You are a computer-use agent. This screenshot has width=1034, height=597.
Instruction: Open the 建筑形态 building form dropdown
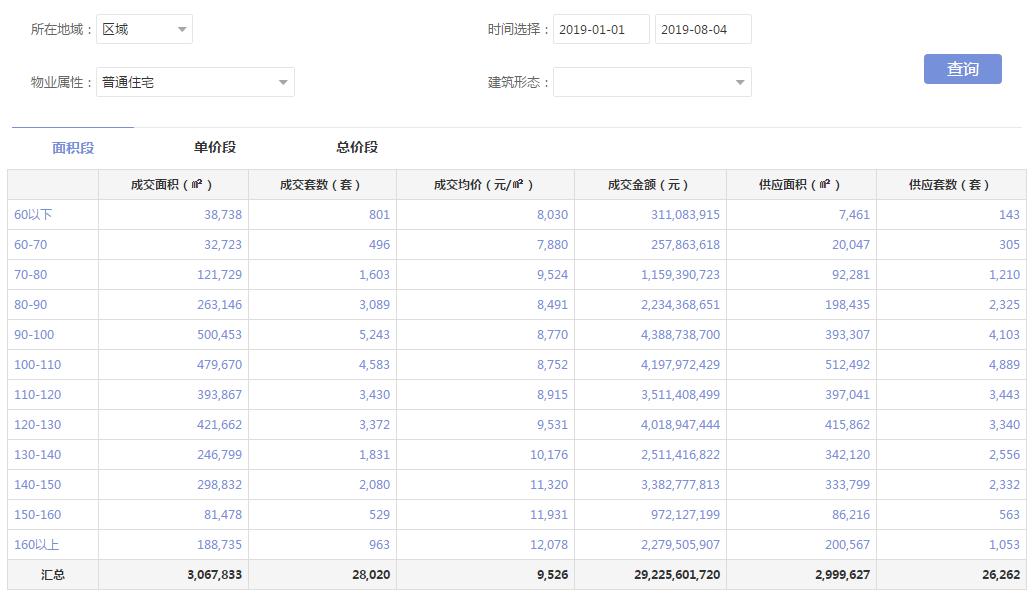652,82
